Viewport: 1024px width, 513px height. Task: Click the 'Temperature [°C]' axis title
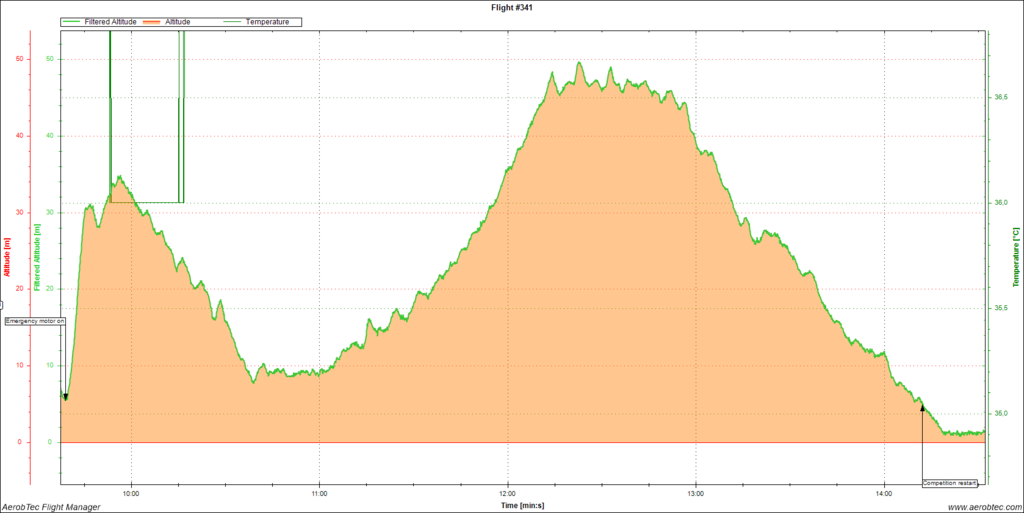pos(1017,258)
